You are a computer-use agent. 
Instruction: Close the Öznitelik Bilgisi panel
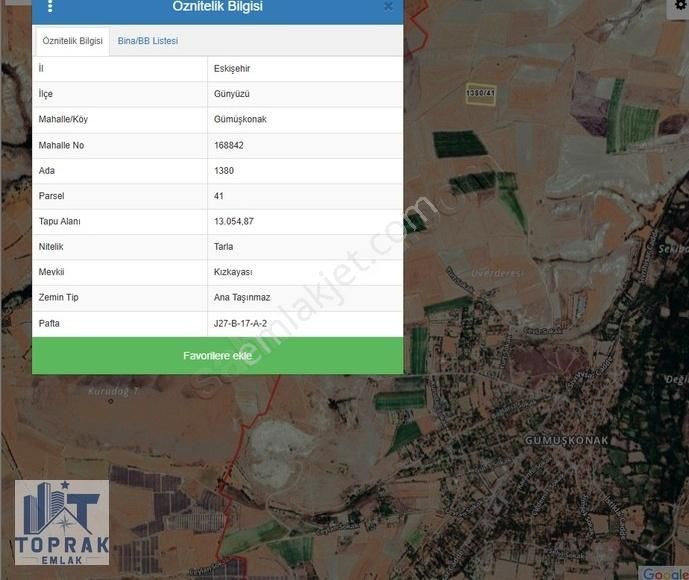point(388,6)
